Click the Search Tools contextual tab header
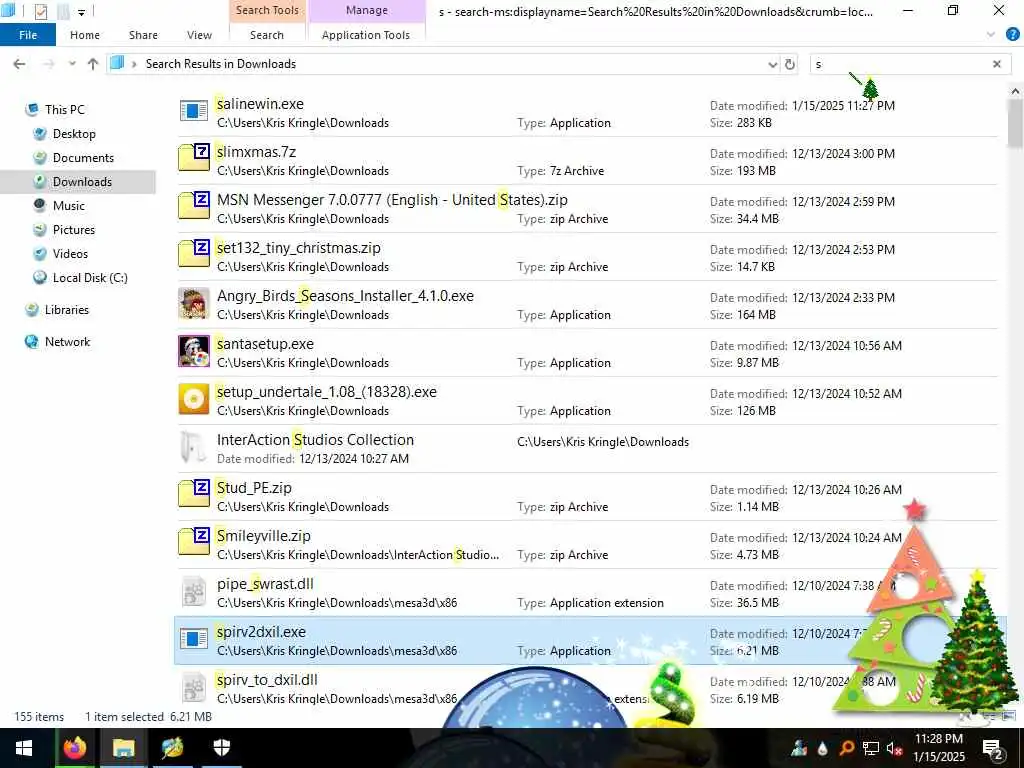 (x=267, y=10)
